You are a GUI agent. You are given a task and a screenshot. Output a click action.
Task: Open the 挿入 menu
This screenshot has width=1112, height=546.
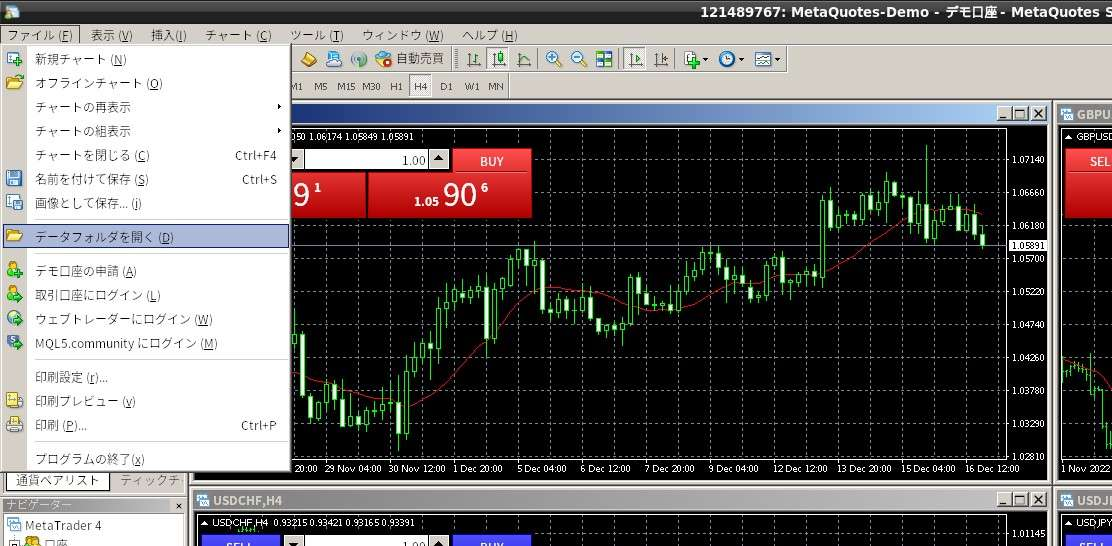pyautogui.click(x=169, y=35)
